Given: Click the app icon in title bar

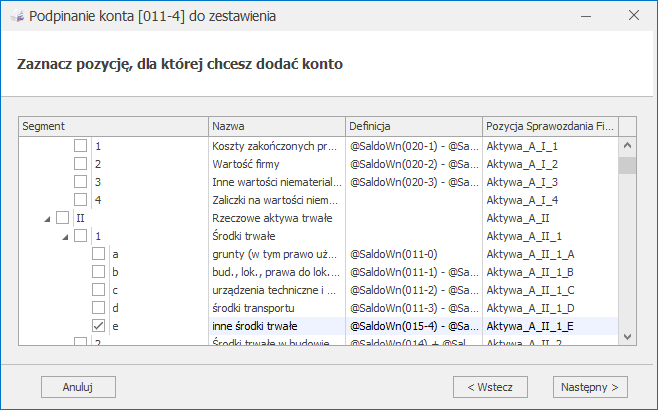Looking at the screenshot, I should 14,17.
